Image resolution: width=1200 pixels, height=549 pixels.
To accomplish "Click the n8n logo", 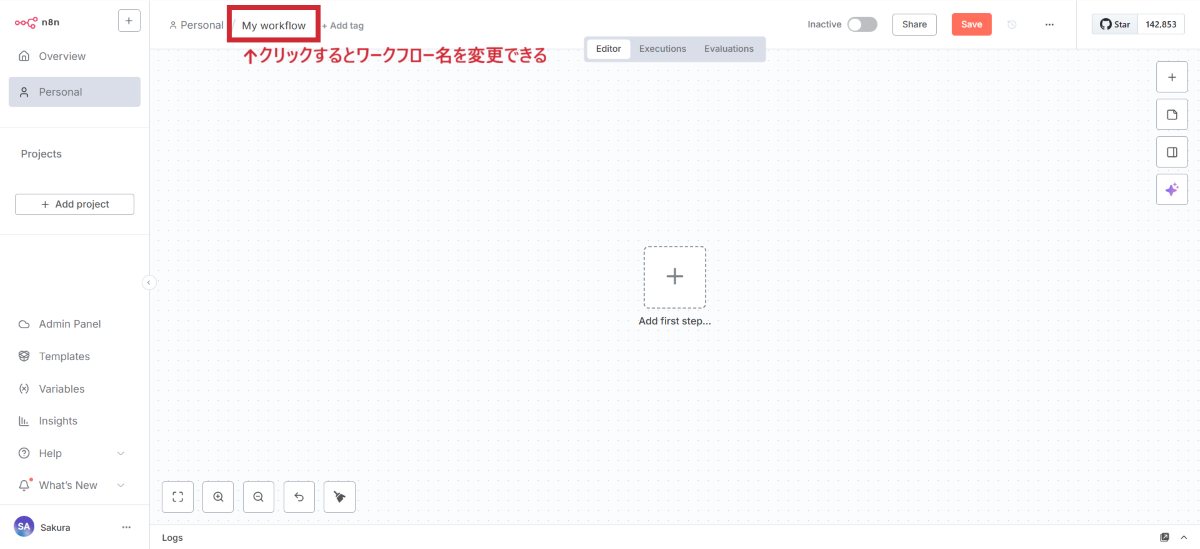I will coord(38,20).
